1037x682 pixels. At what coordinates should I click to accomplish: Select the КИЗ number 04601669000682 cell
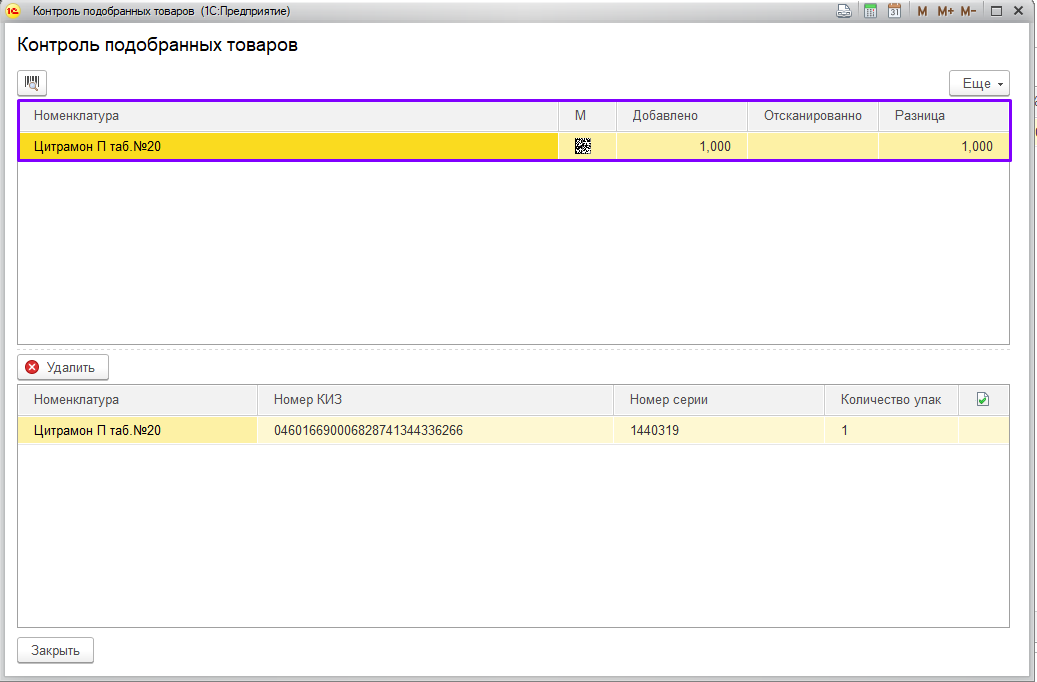(x=434, y=431)
